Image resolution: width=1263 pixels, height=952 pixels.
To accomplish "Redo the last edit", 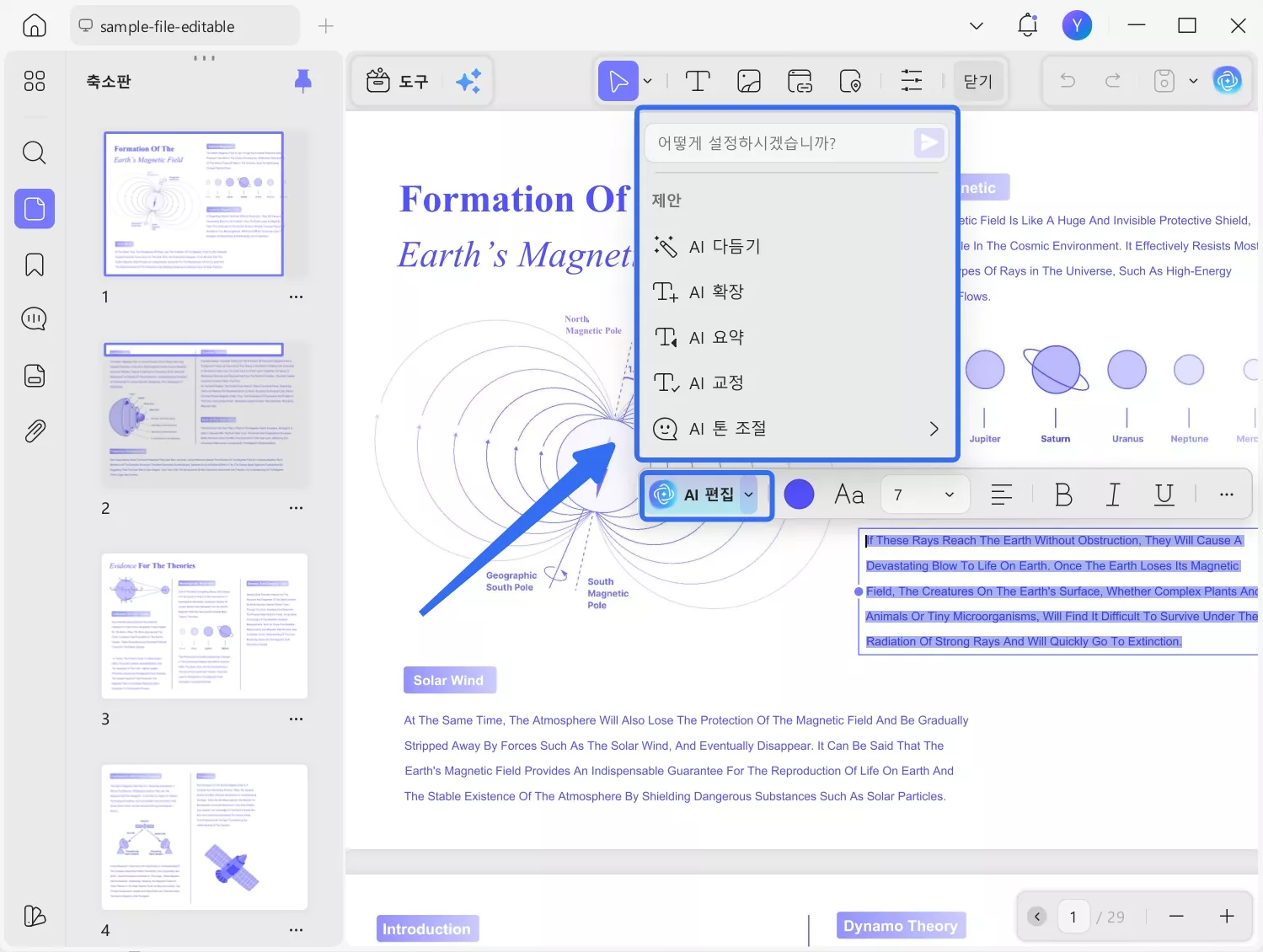I will click(1113, 81).
